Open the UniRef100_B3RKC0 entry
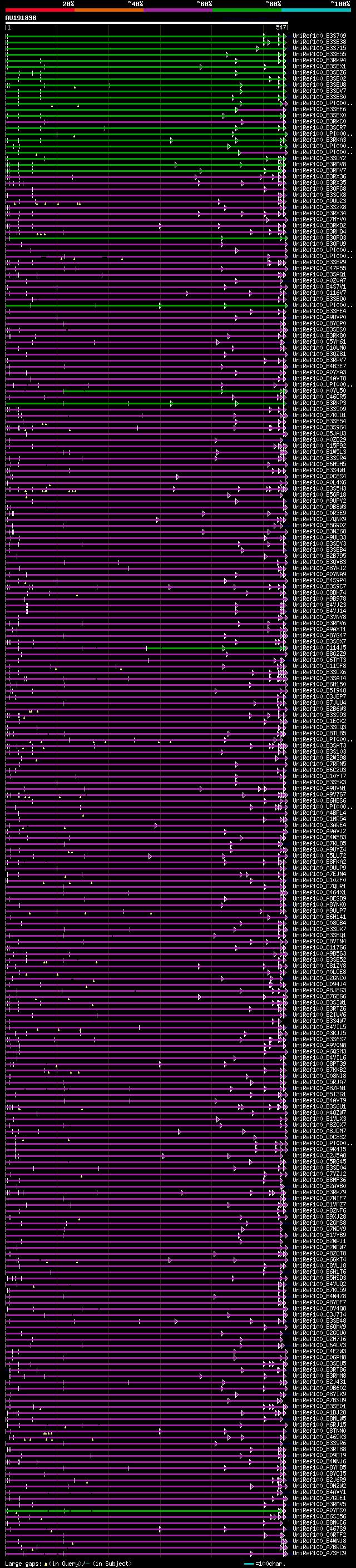Viewport: 356px width, 1568px height. [319, 122]
